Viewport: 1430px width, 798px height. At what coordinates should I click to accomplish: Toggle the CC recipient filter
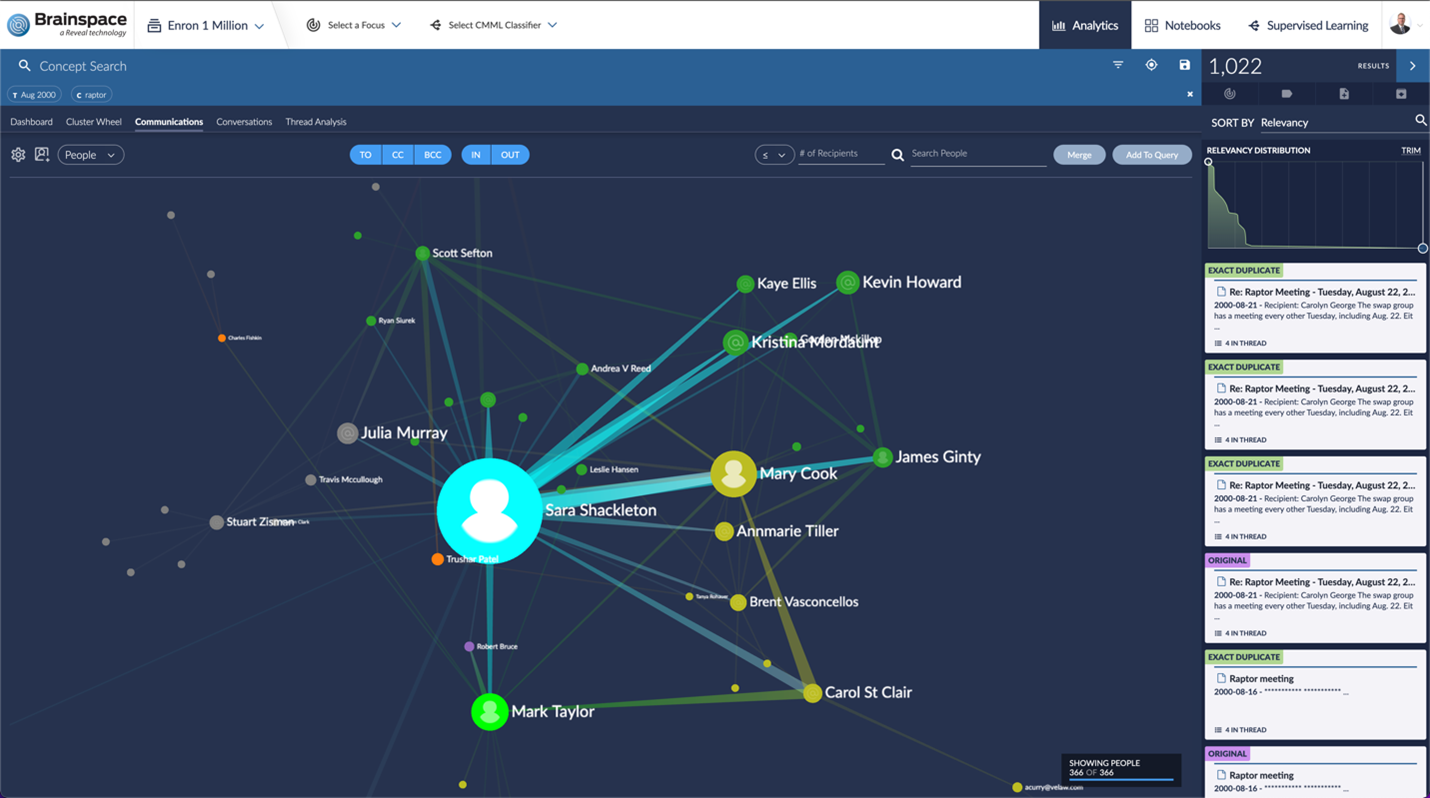click(398, 155)
